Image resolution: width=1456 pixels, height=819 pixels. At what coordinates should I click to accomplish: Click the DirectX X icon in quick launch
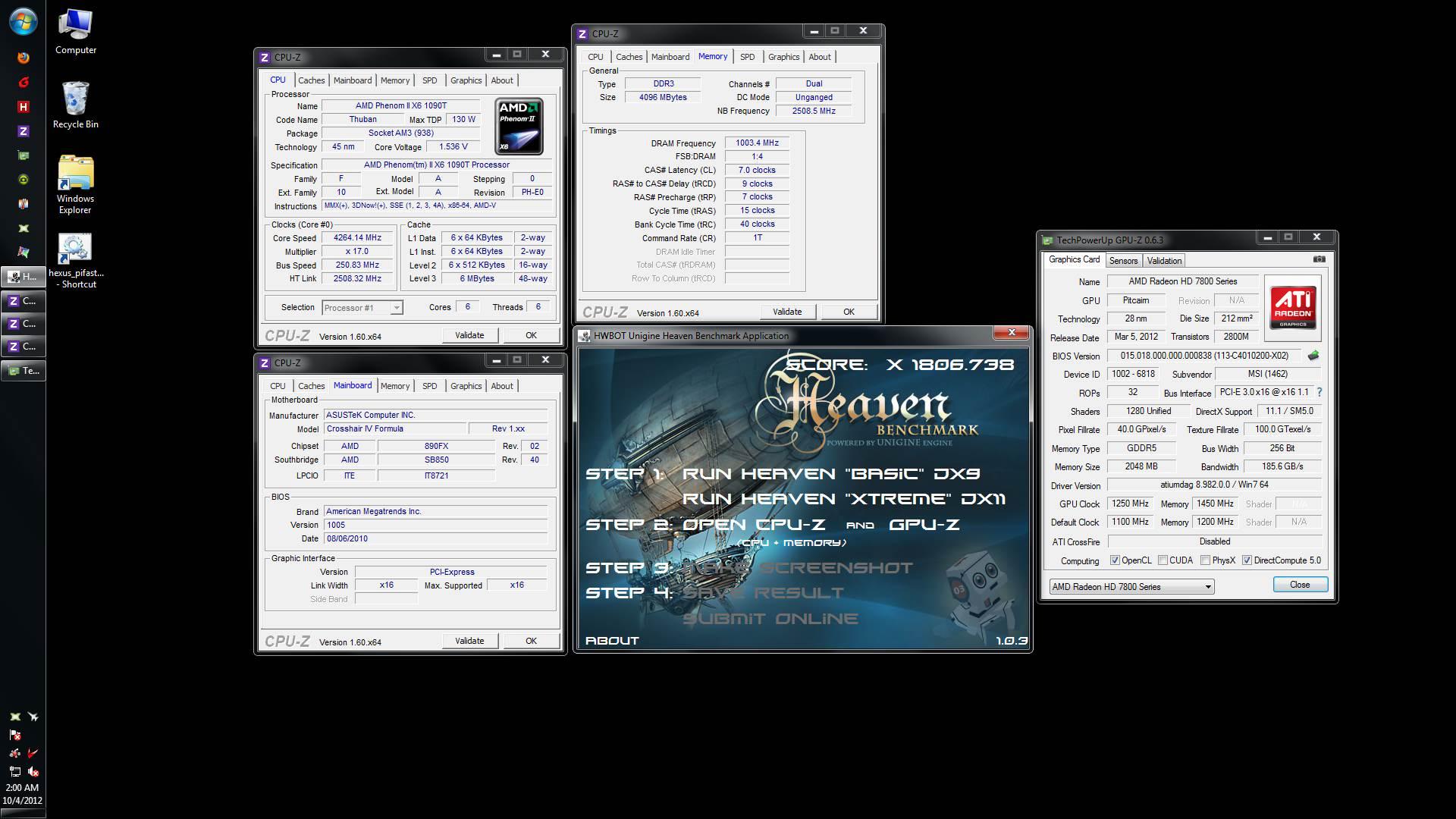point(23,228)
